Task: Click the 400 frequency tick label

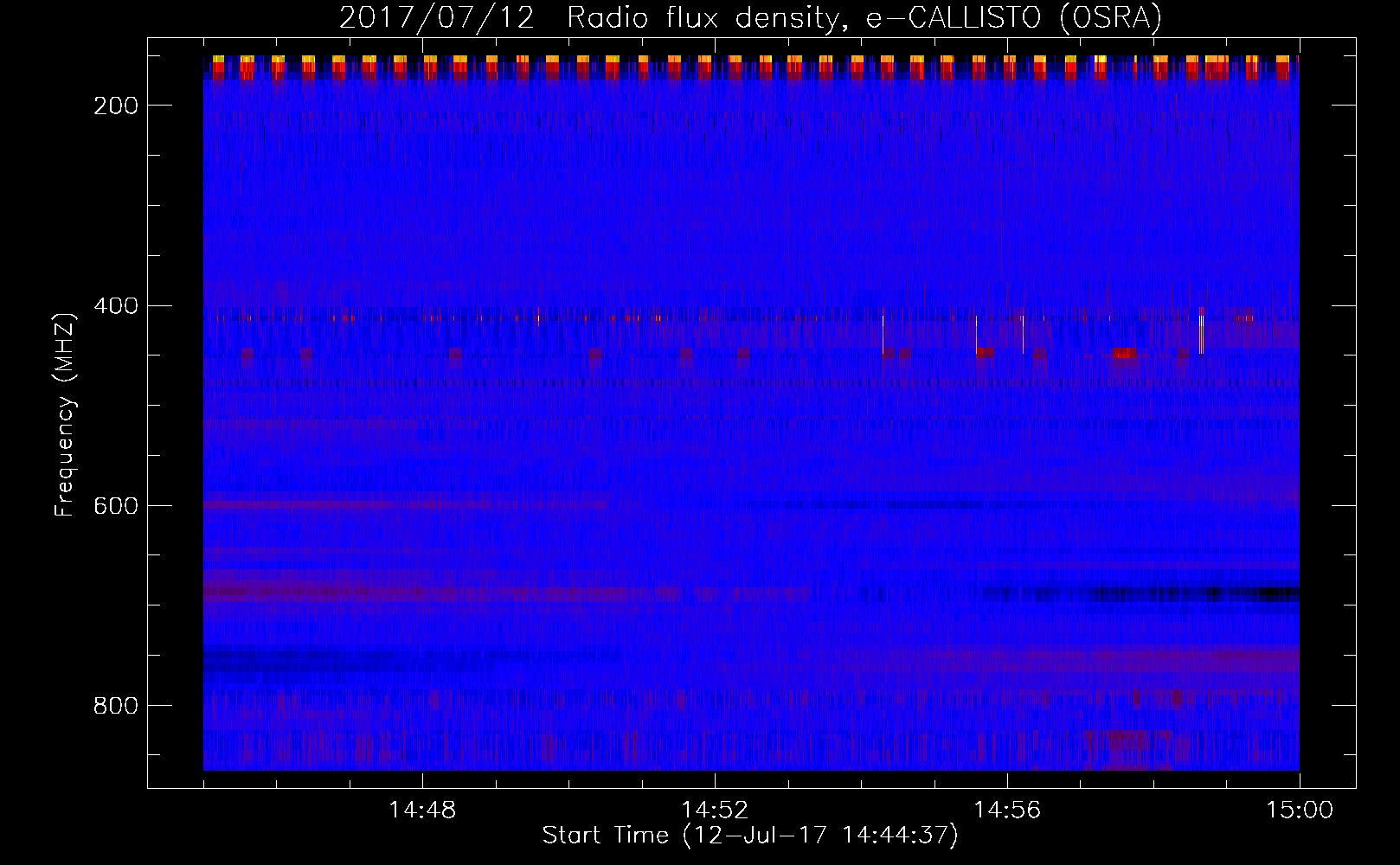Action: pos(115,306)
